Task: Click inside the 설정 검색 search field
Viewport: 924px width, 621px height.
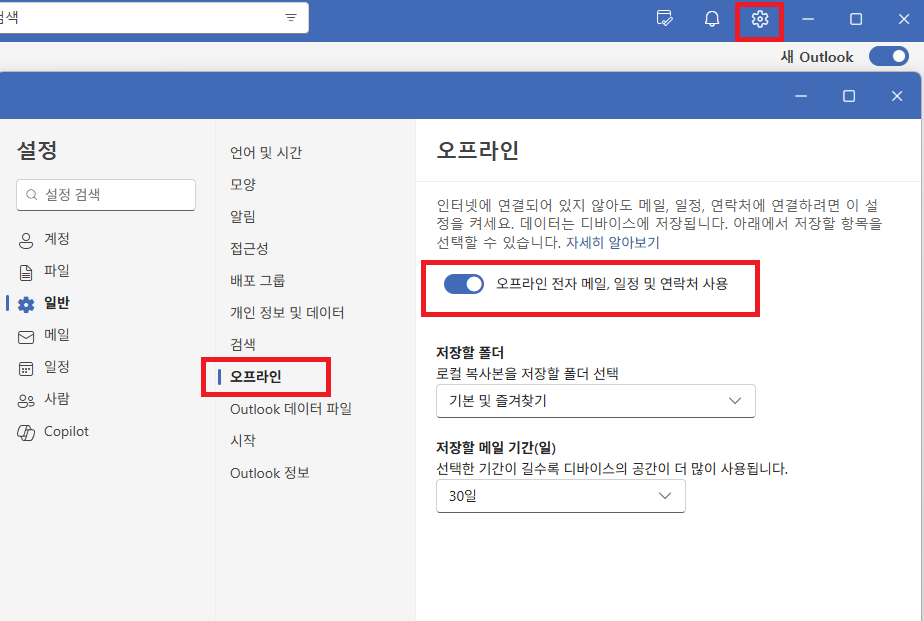Action: click(105, 195)
